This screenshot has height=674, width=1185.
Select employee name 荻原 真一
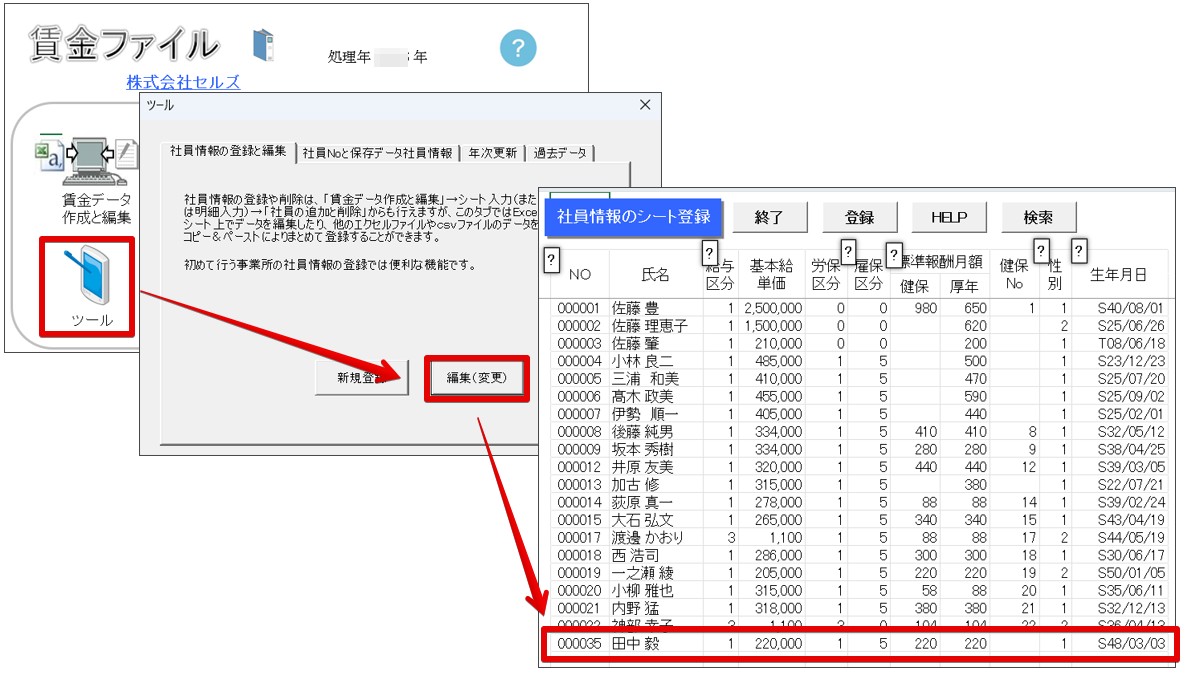click(x=642, y=502)
